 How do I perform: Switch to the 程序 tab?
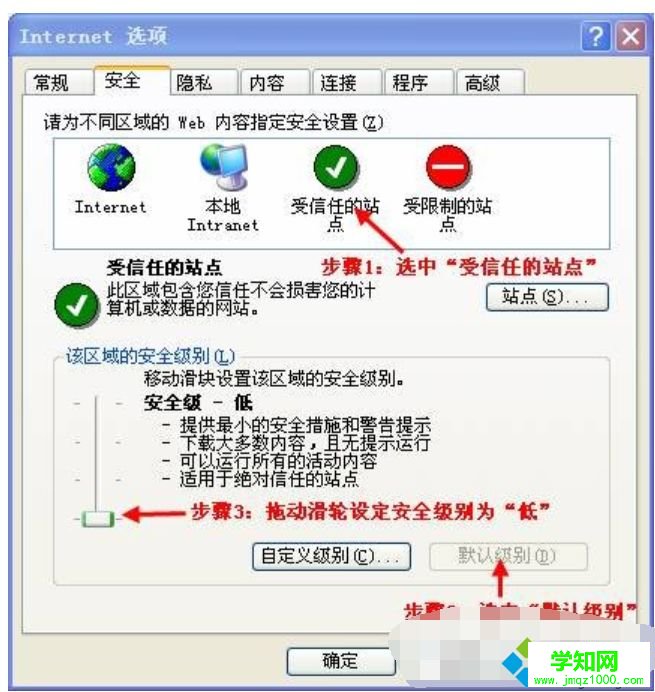[418, 83]
